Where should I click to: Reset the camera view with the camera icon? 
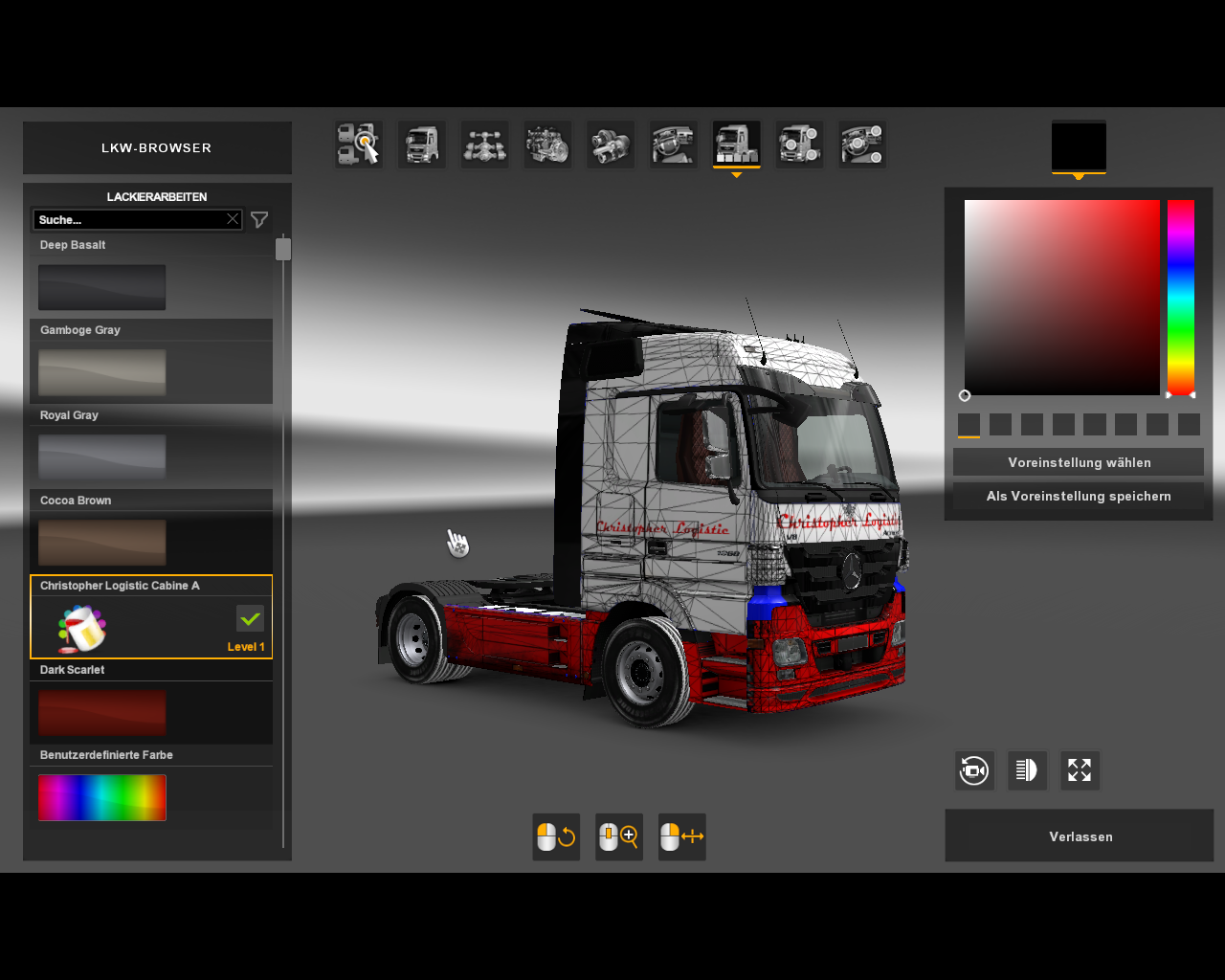[x=974, y=770]
